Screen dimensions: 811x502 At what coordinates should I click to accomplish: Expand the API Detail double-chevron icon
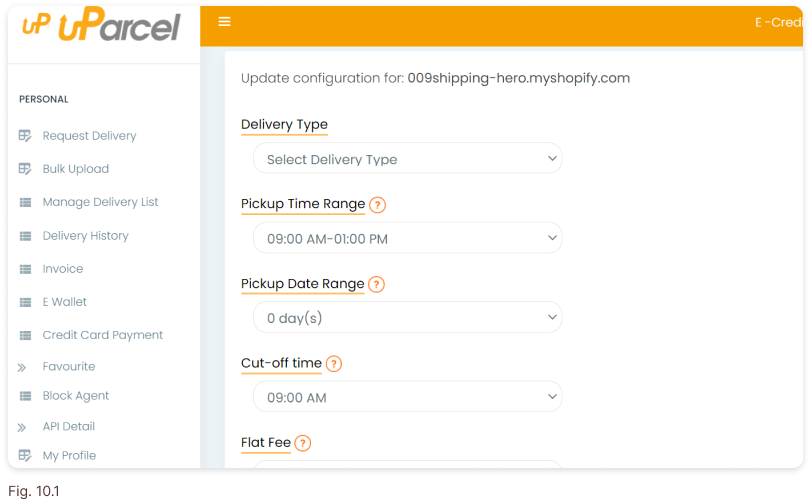coord(22,428)
